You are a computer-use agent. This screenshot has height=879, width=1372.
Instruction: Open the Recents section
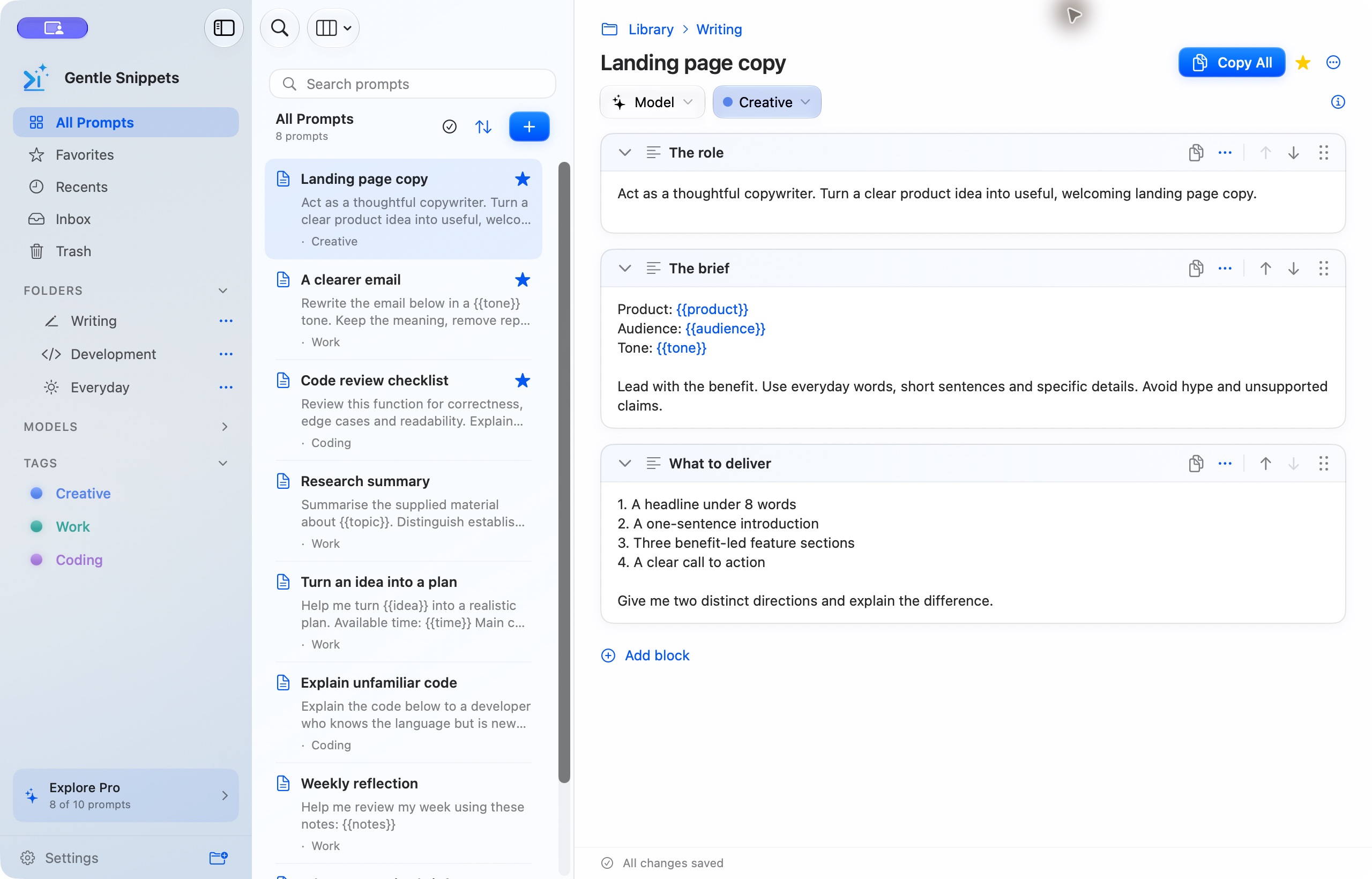tap(125, 187)
